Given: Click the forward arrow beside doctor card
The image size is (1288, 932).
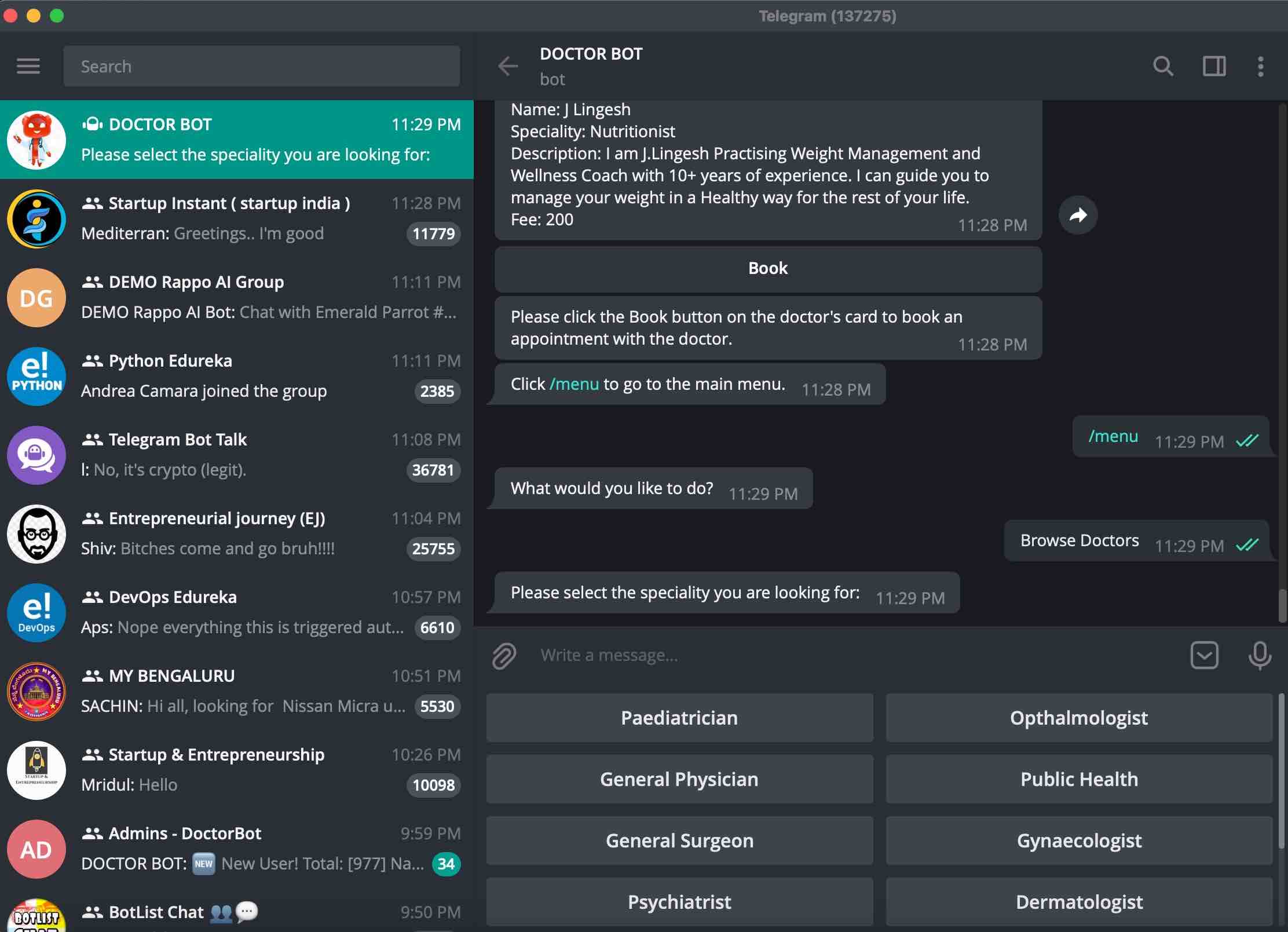Looking at the screenshot, I should [x=1078, y=215].
